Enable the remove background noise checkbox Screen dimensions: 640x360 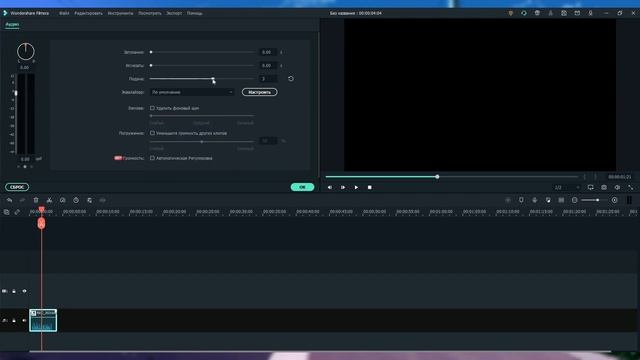pyautogui.click(x=152, y=108)
